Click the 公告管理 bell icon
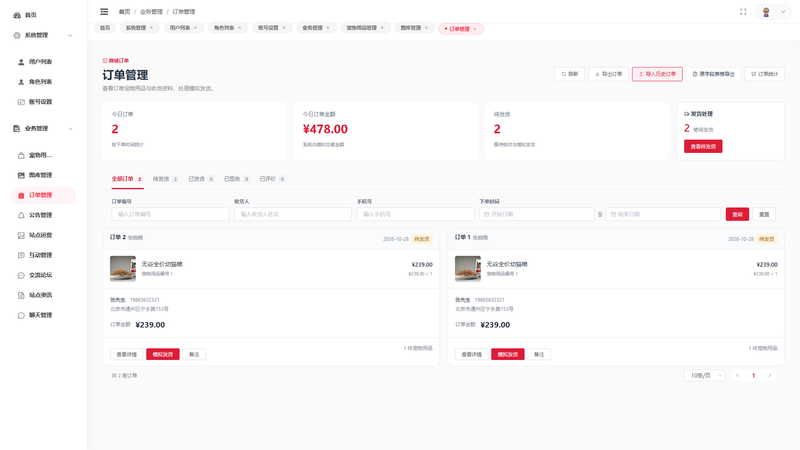Viewport: 800px width, 450px height. coord(21,215)
